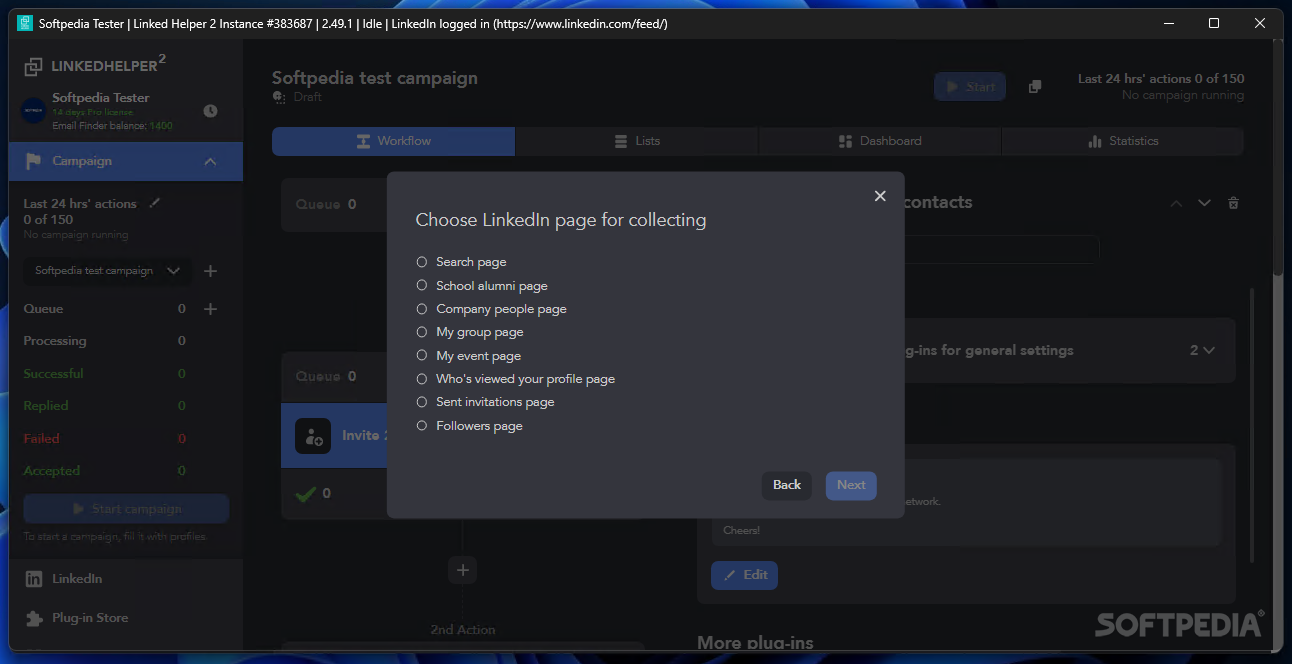
Task: Click the duplicate campaign icon
Action: [1035, 87]
